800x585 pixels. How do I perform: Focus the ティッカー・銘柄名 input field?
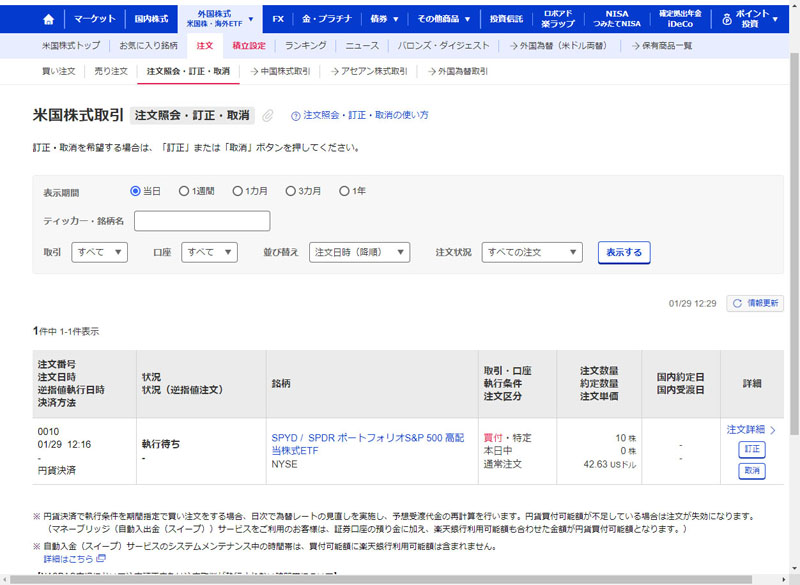click(x=202, y=221)
